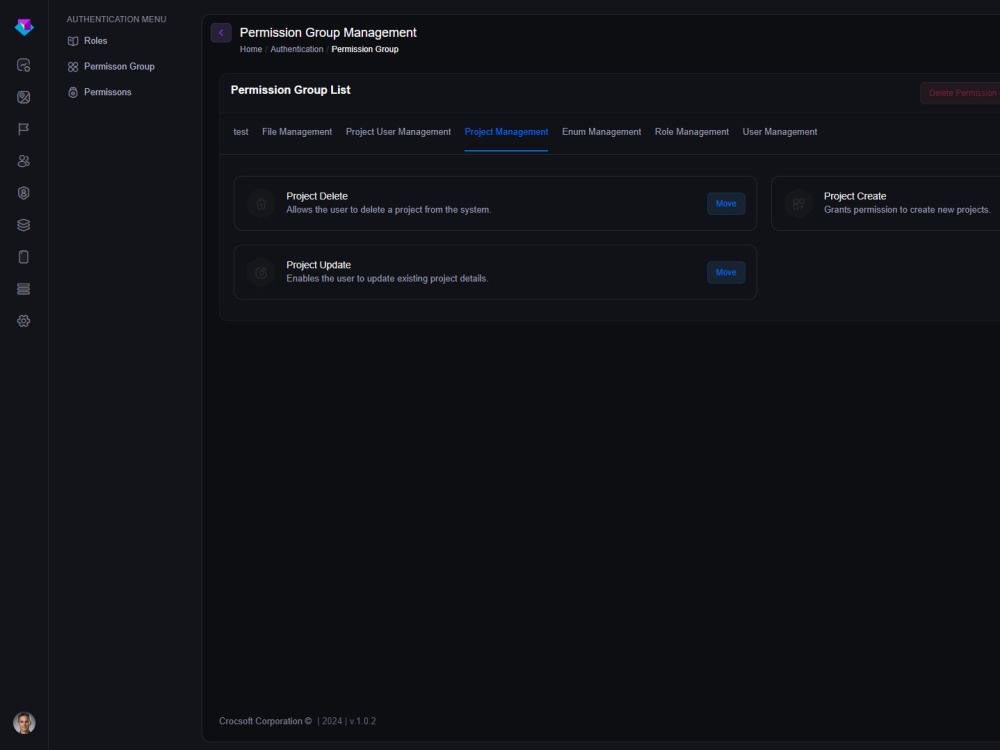This screenshot has width=1000, height=750.
Task: Click the Permissons lock icon
Action: pyautogui.click(x=73, y=92)
